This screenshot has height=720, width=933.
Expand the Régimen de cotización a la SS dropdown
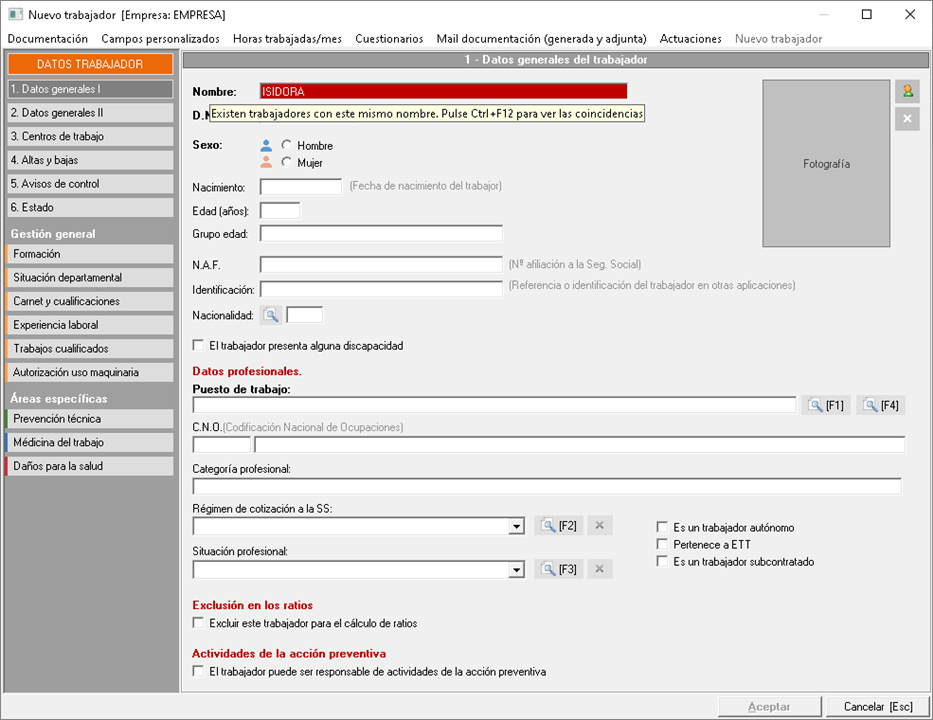516,527
